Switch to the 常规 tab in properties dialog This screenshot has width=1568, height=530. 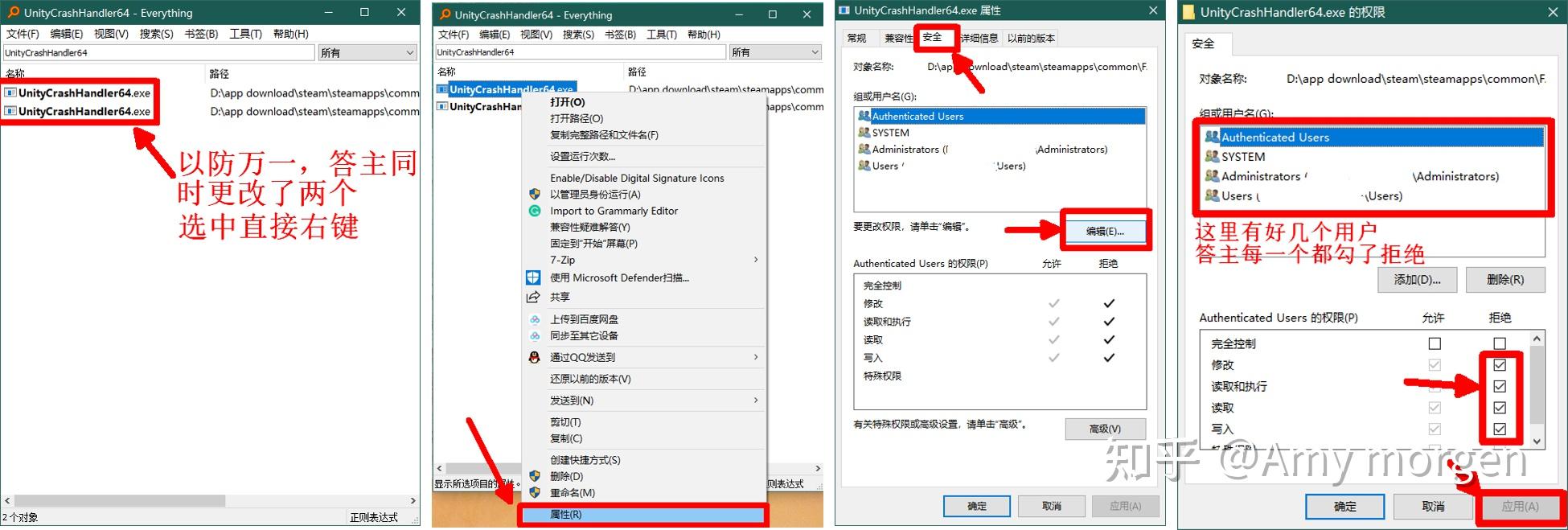click(857, 38)
